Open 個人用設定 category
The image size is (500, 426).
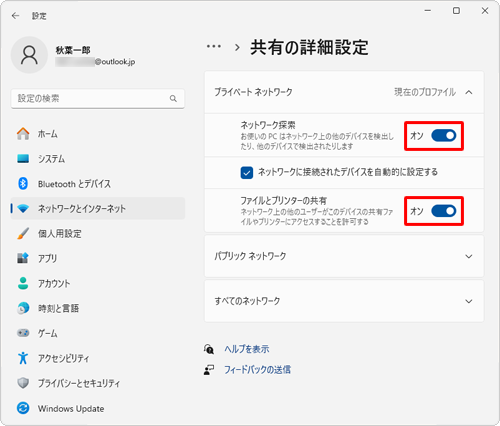tap(98, 234)
